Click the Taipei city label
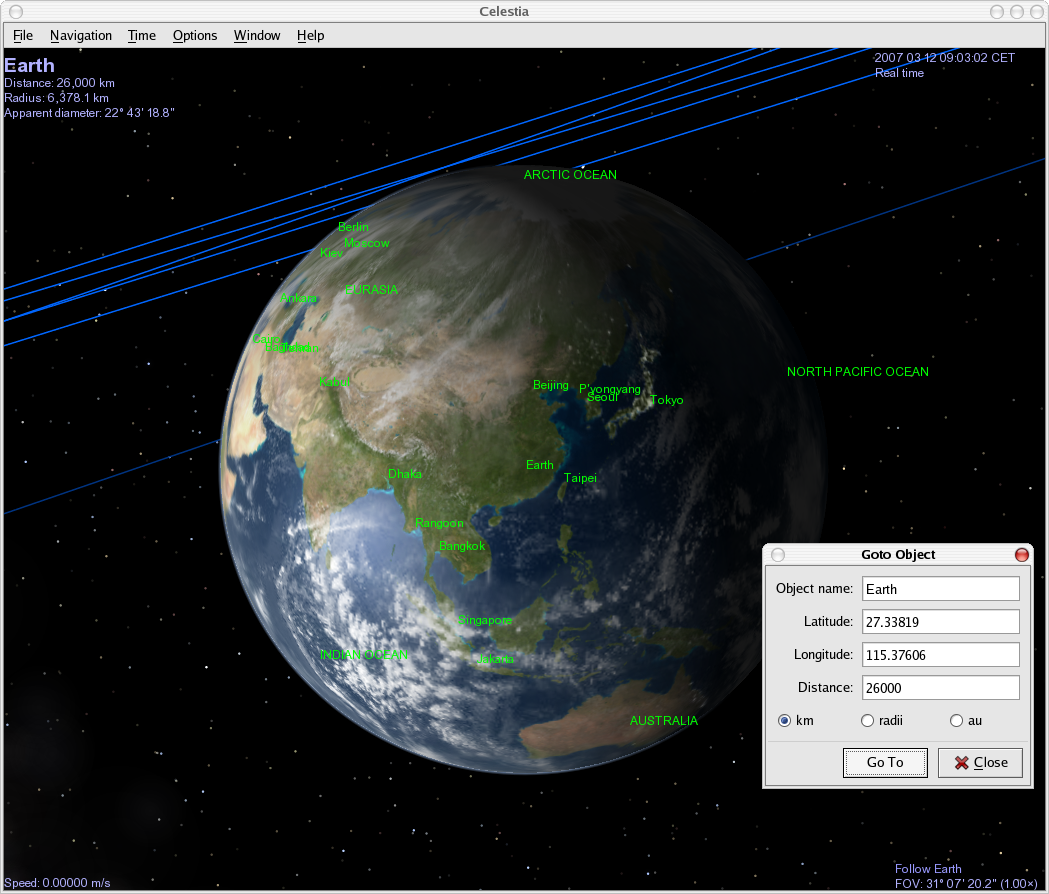This screenshot has width=1049, height=894. coord(580,478)
